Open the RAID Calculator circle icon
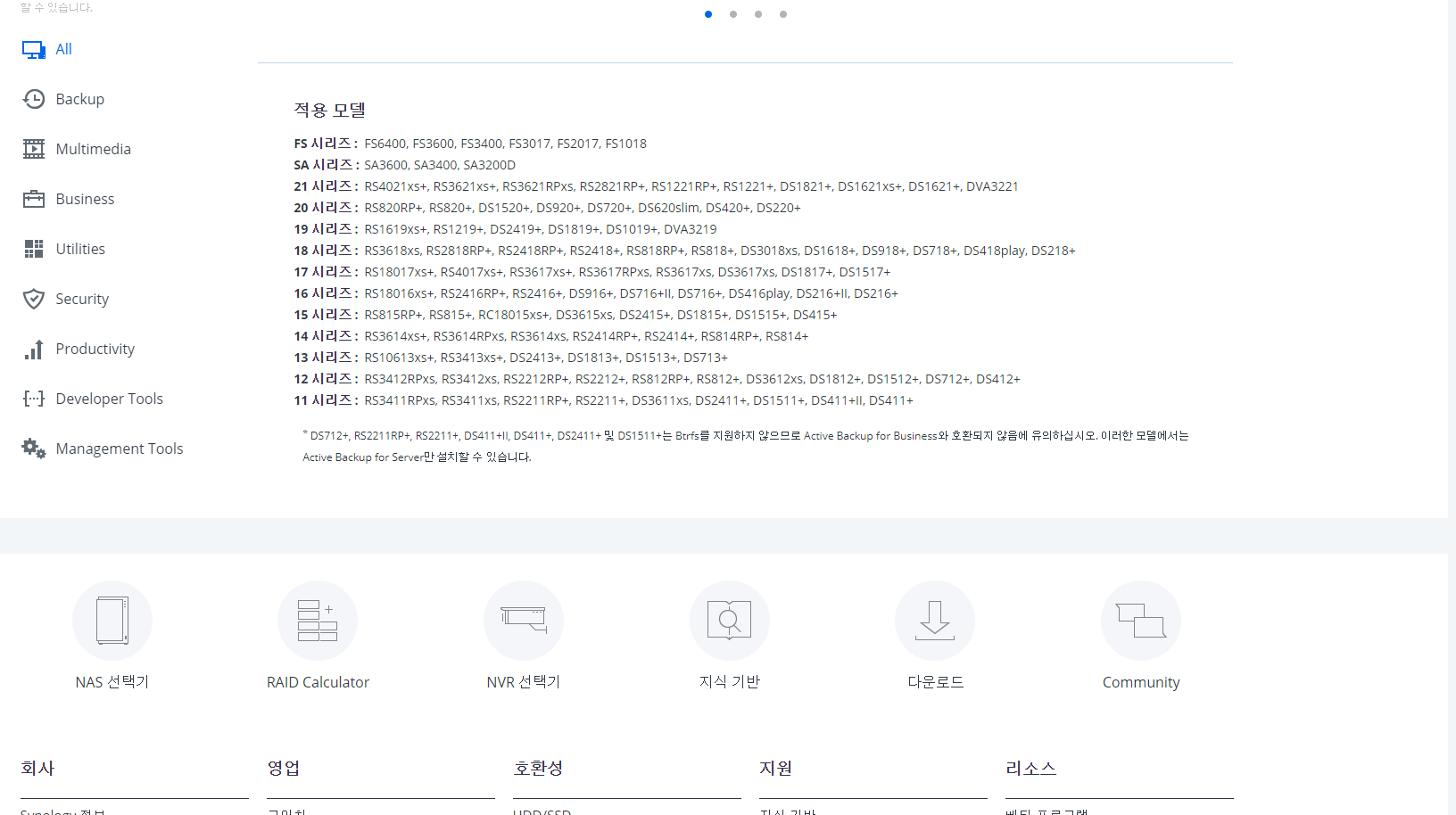The image size is (1456, 815). click(x=318, y=621)
